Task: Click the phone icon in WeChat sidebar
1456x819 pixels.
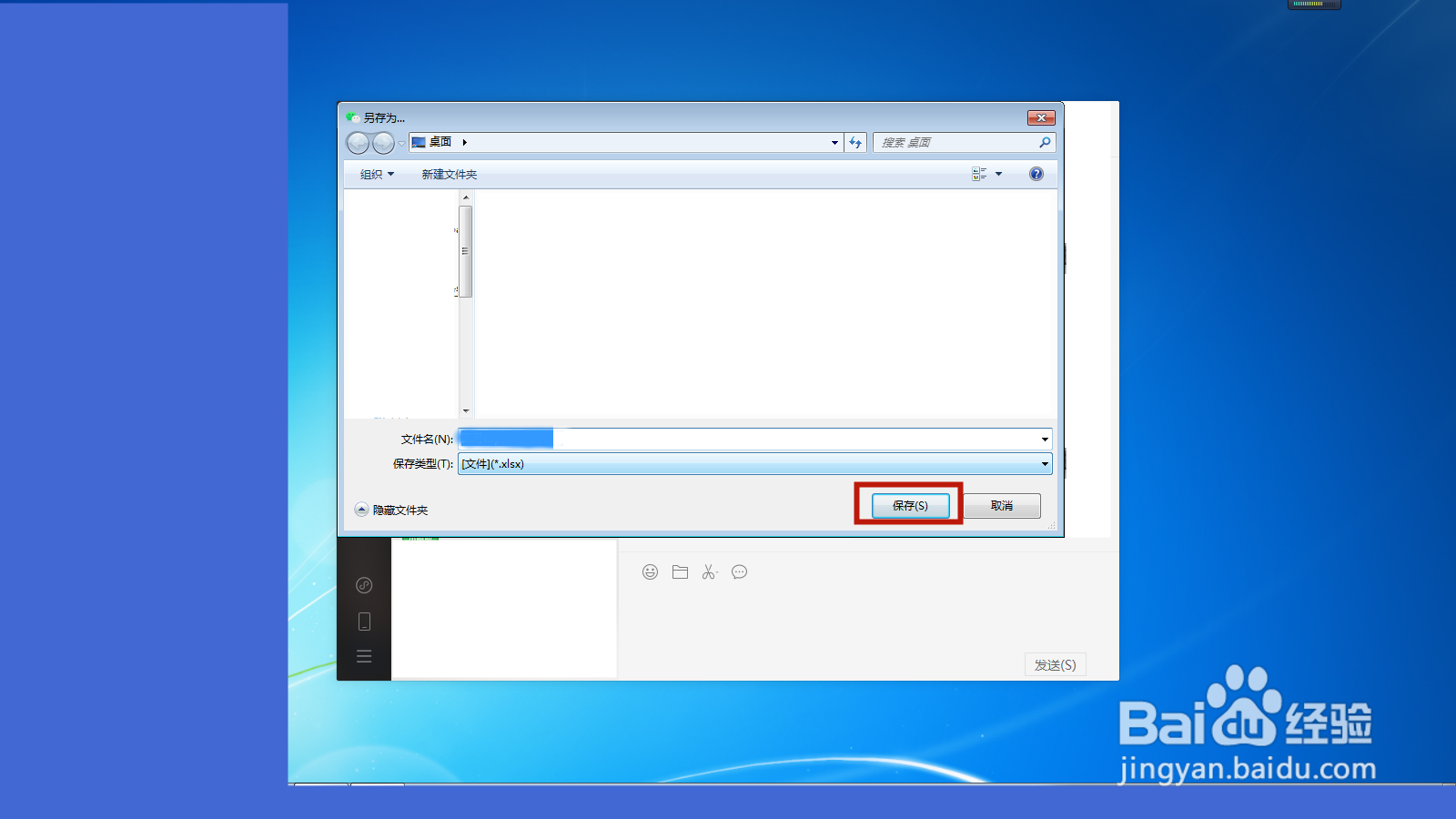Action: tap(364, 622)
